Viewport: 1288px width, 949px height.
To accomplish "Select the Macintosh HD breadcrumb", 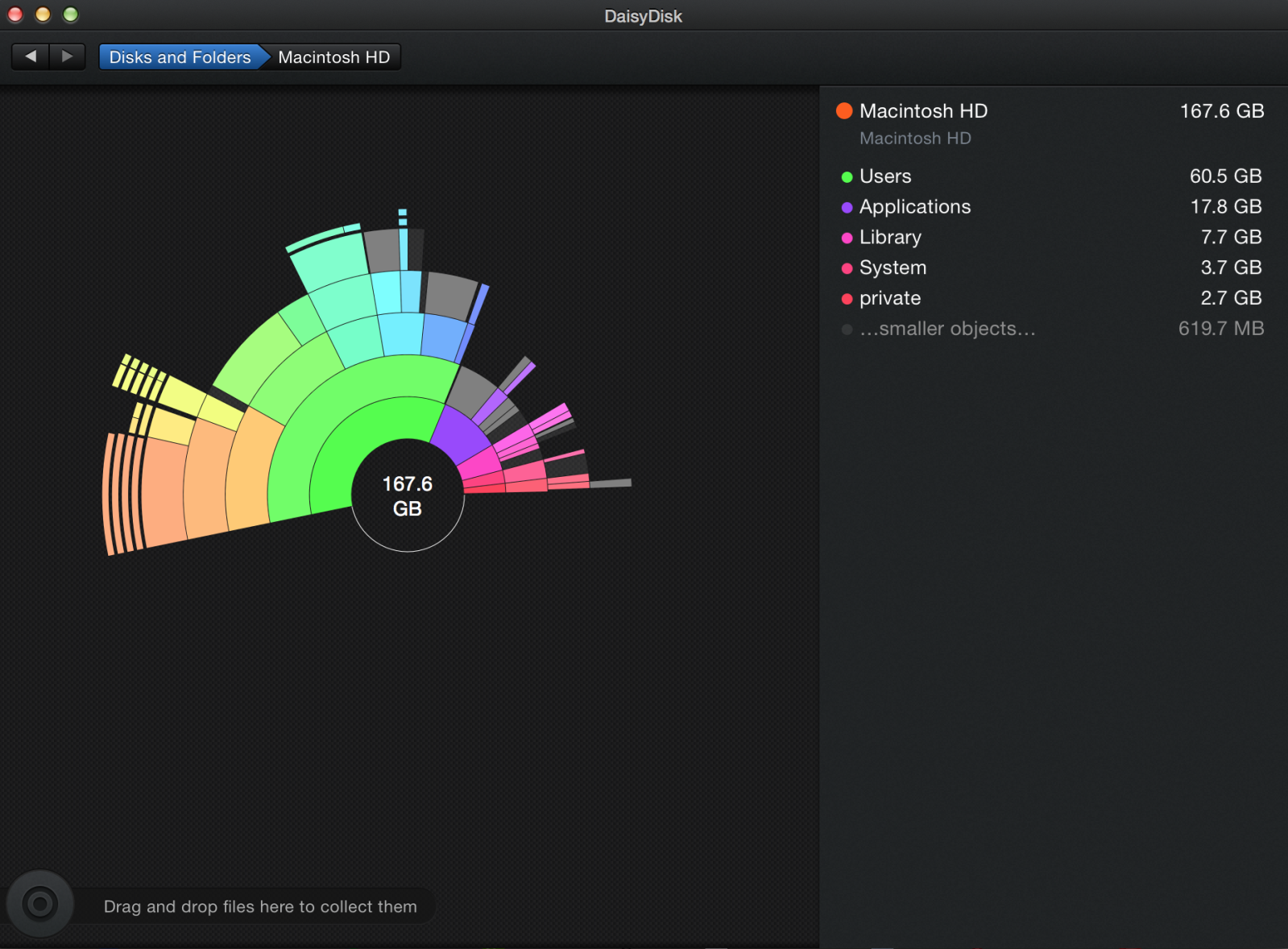I will click(x=333, y=57).
